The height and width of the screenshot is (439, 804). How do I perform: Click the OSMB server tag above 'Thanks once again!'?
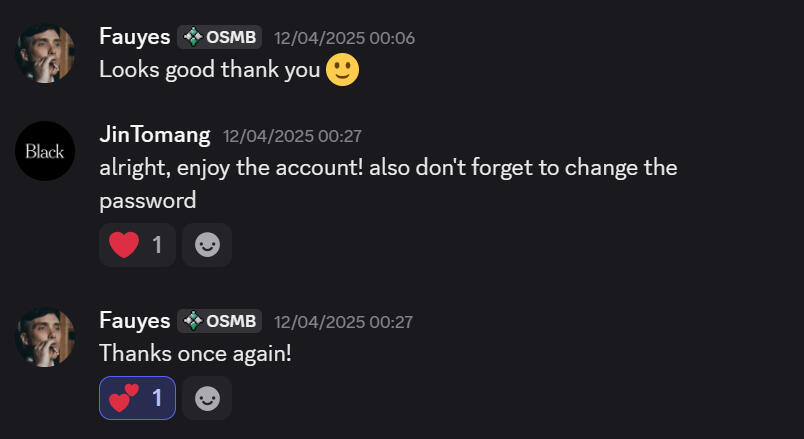(220, 321)
